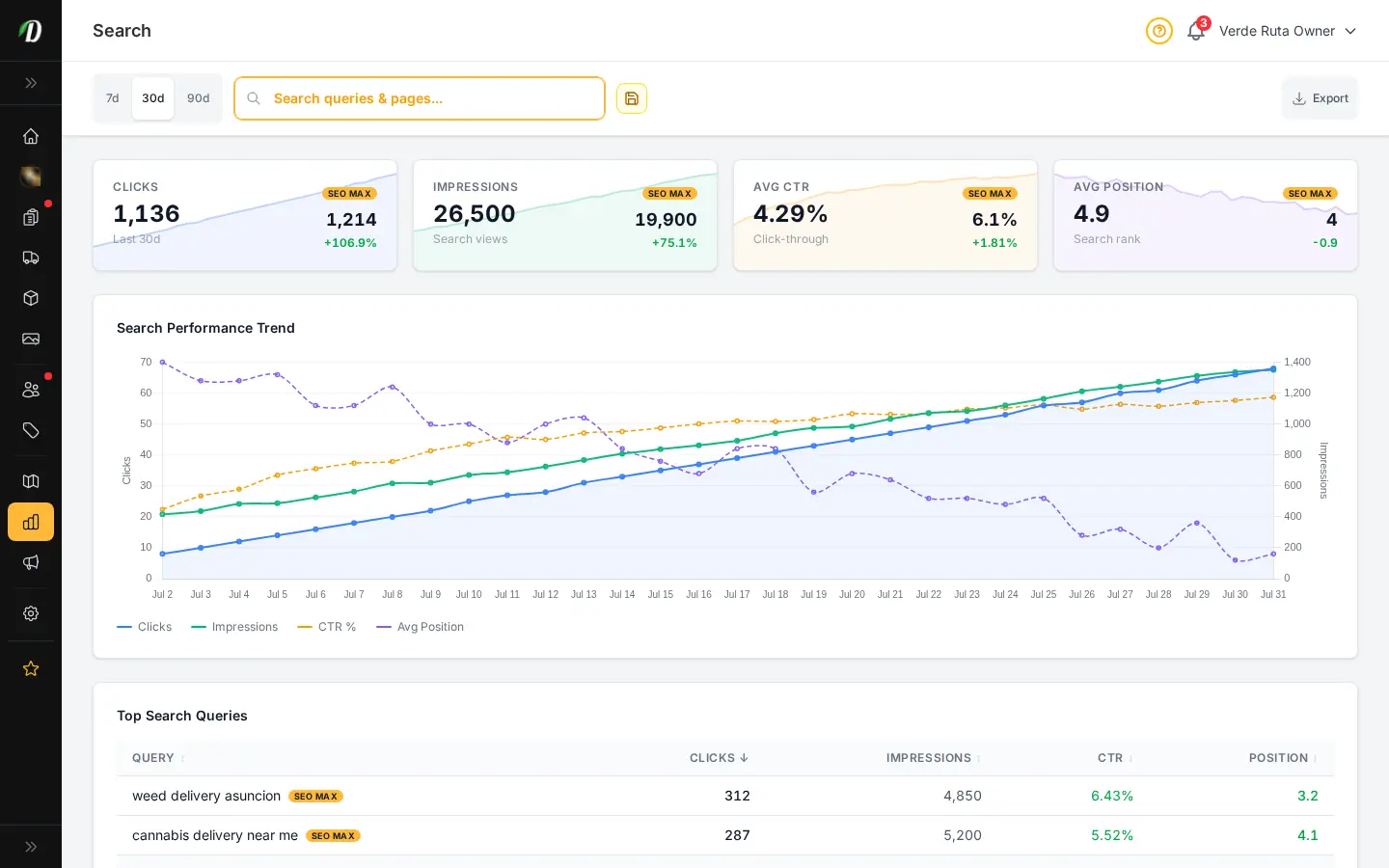Open the settings gear icon

click(x=31, y=613)
